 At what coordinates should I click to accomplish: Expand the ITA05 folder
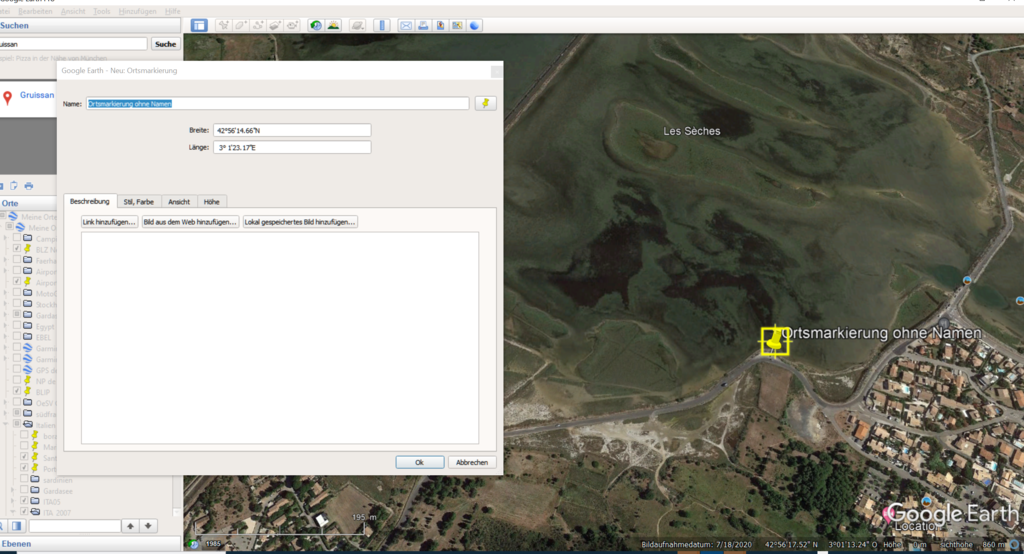click(x=12, y=501)
